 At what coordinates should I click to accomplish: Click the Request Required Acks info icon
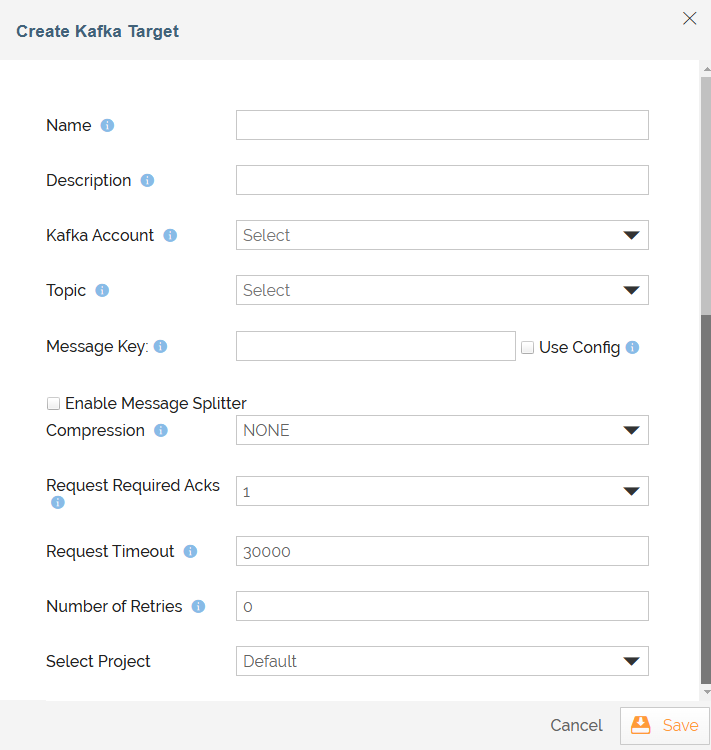tap(58, 502)
